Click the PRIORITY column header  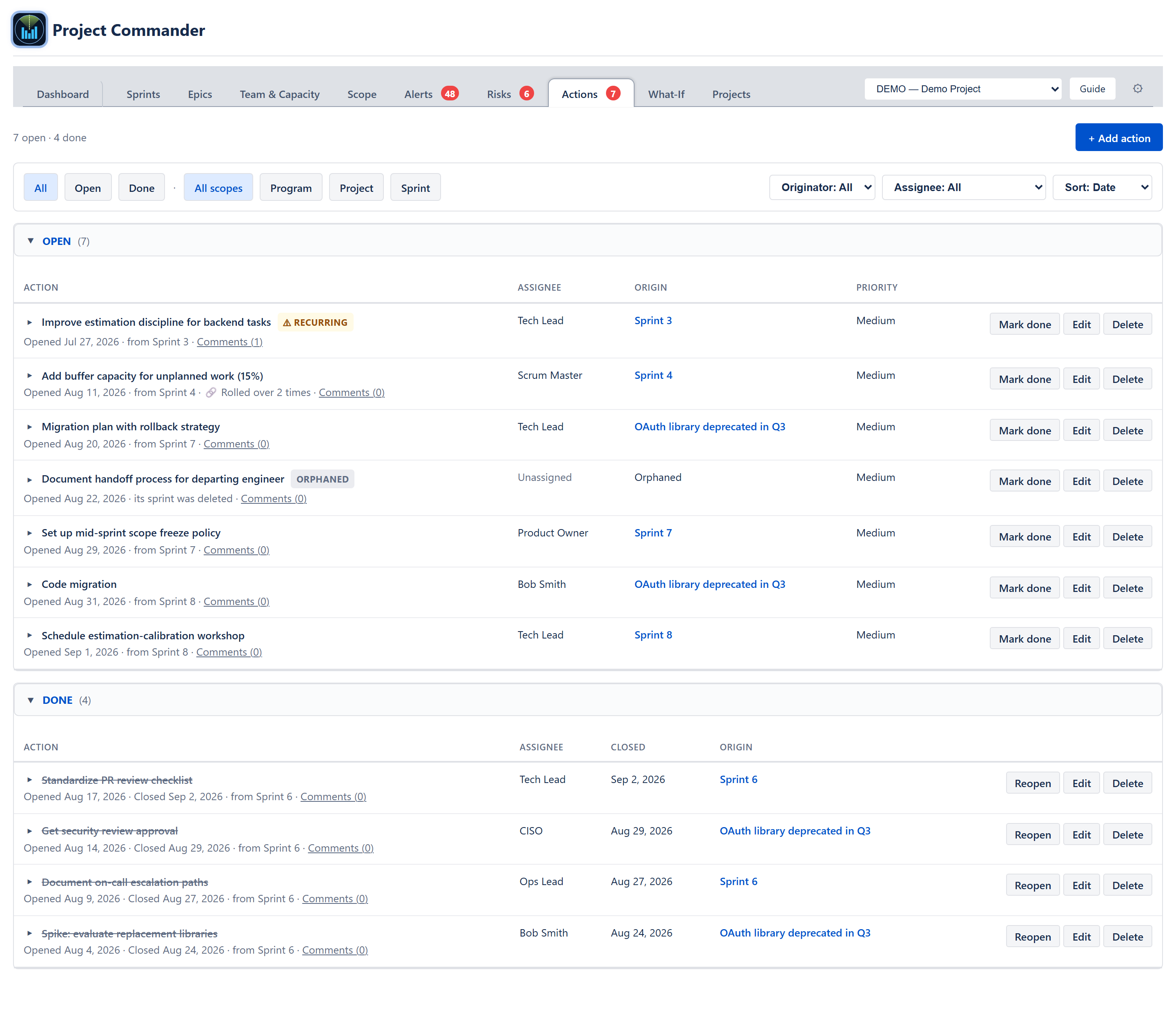click(x=877, y=288)
